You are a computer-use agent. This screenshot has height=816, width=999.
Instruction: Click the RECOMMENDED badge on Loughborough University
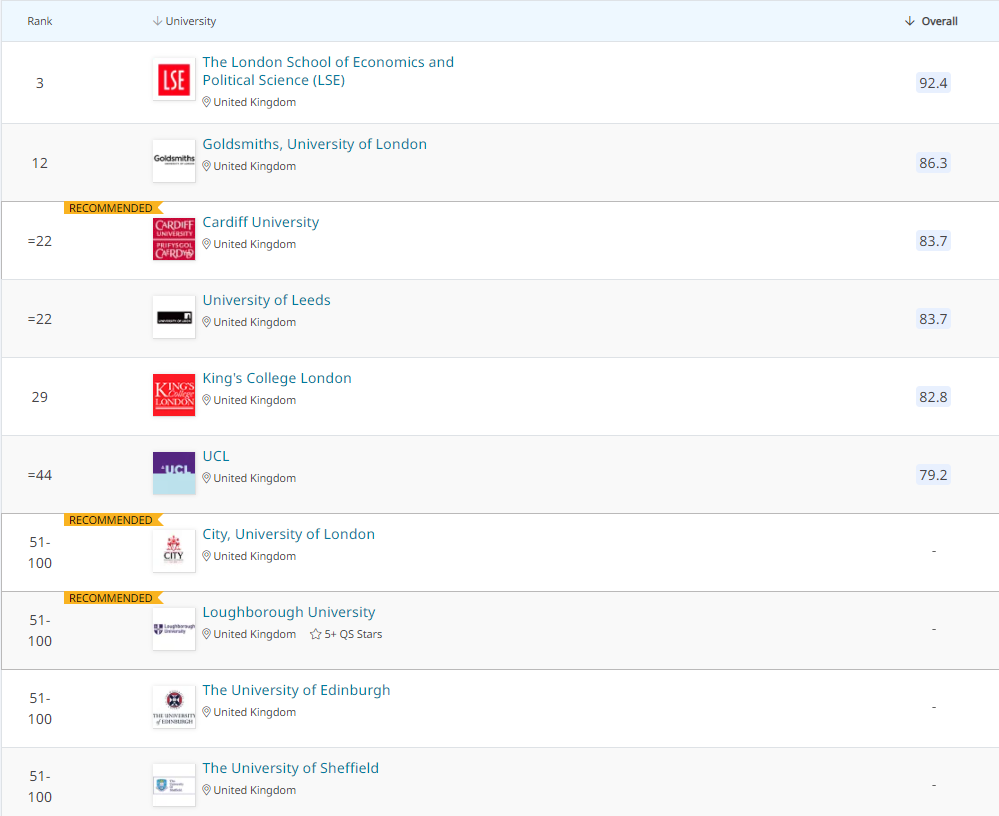pyautogui.click(x=113, y=598)
